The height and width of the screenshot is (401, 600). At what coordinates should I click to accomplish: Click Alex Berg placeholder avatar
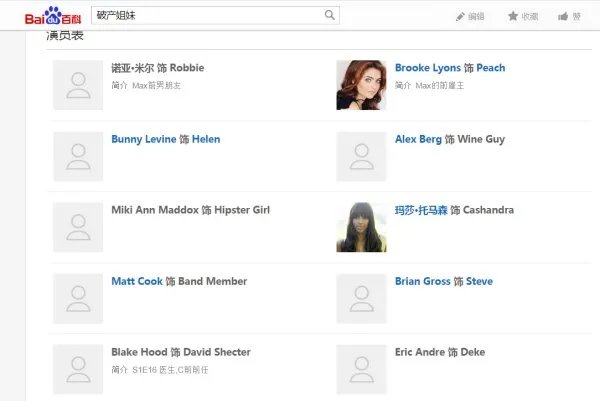(x=361, y=156)
